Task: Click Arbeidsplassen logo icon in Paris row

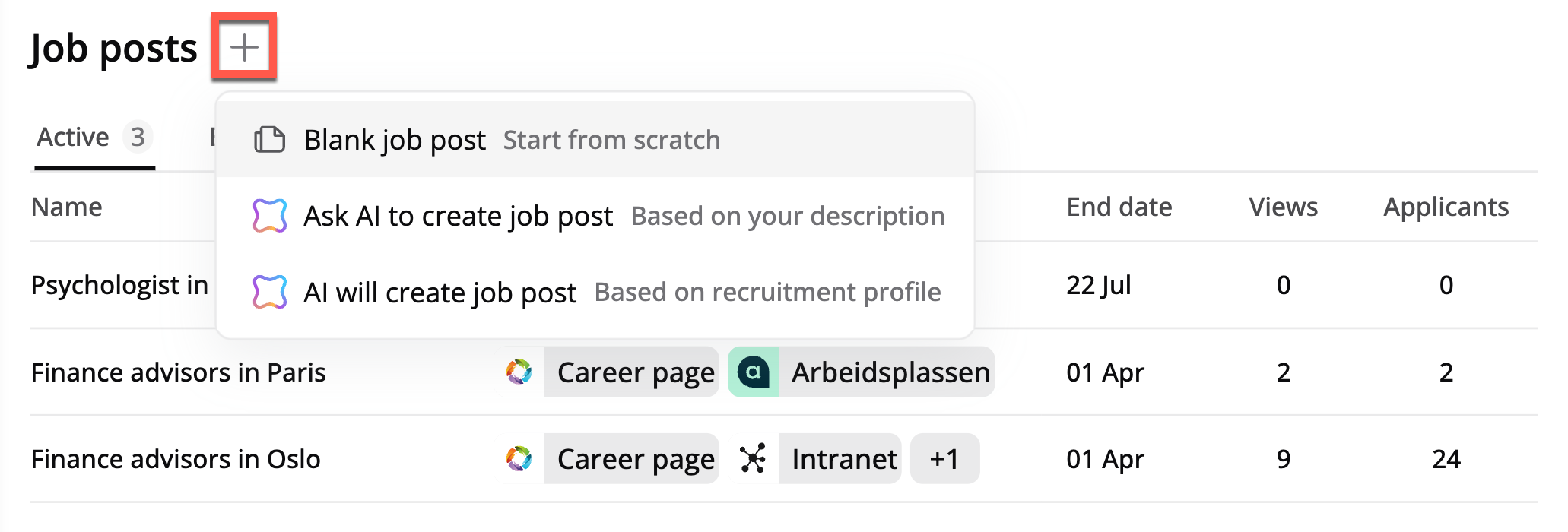Action: (x=753, y=372)
